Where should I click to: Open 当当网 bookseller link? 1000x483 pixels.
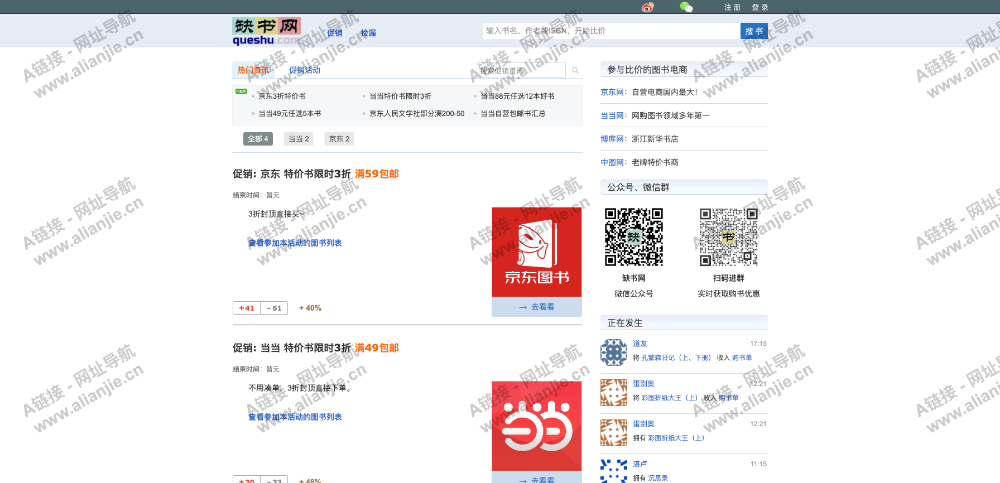click(612, 115)
